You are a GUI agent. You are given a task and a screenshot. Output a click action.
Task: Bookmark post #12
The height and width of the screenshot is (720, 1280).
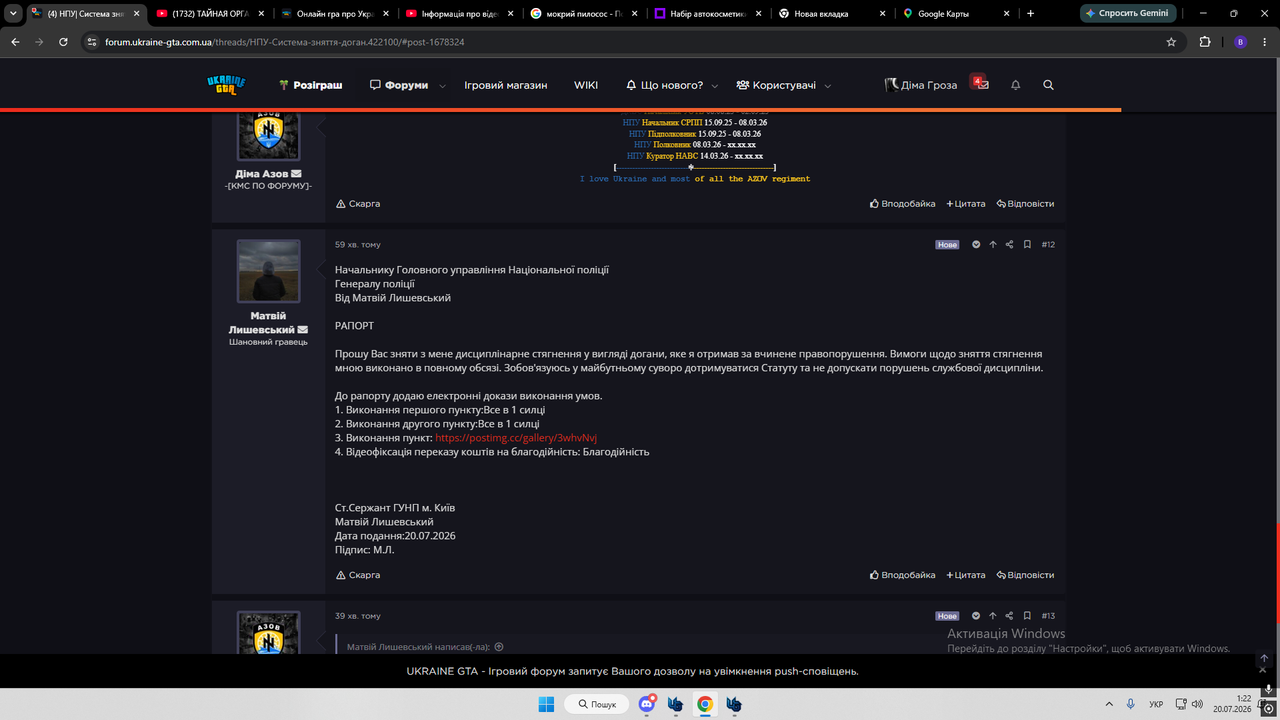point(1027,244)
